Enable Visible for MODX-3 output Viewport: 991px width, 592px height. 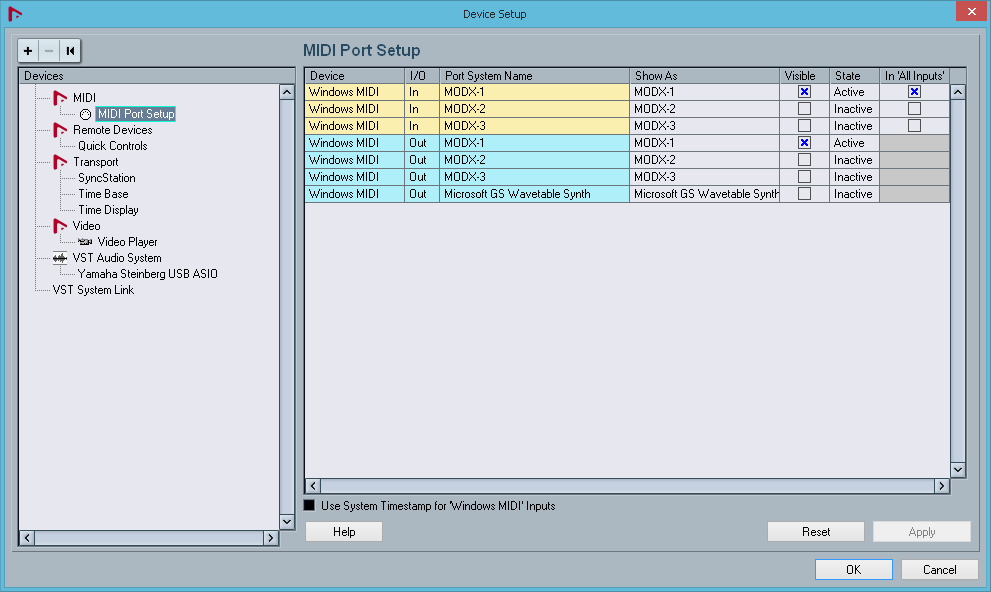[x=804, y=177]
